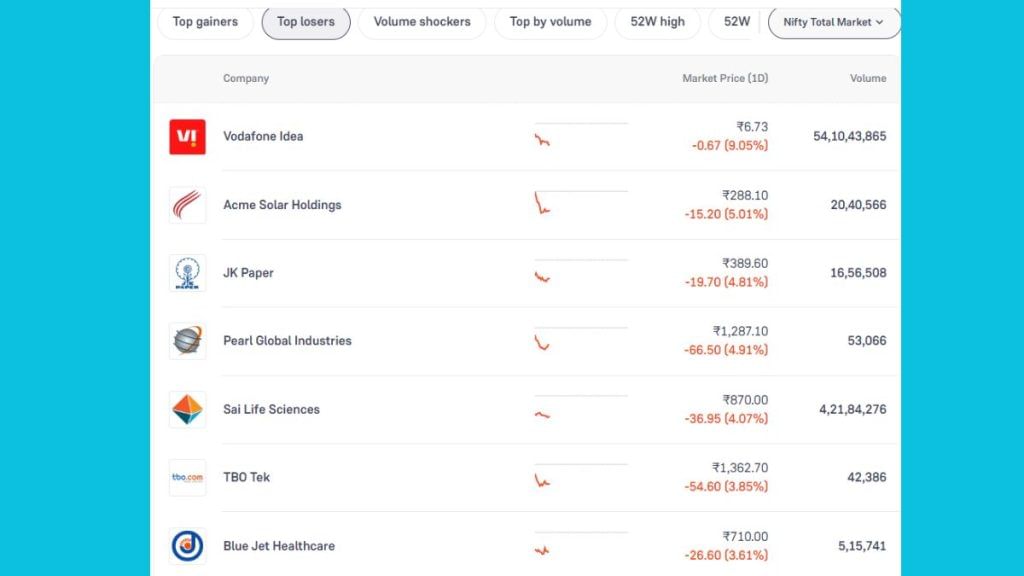Click Blue Jet Healthcare volume 5,15,741
This screenshot has height=576, width=1024.
click(862, 546)
